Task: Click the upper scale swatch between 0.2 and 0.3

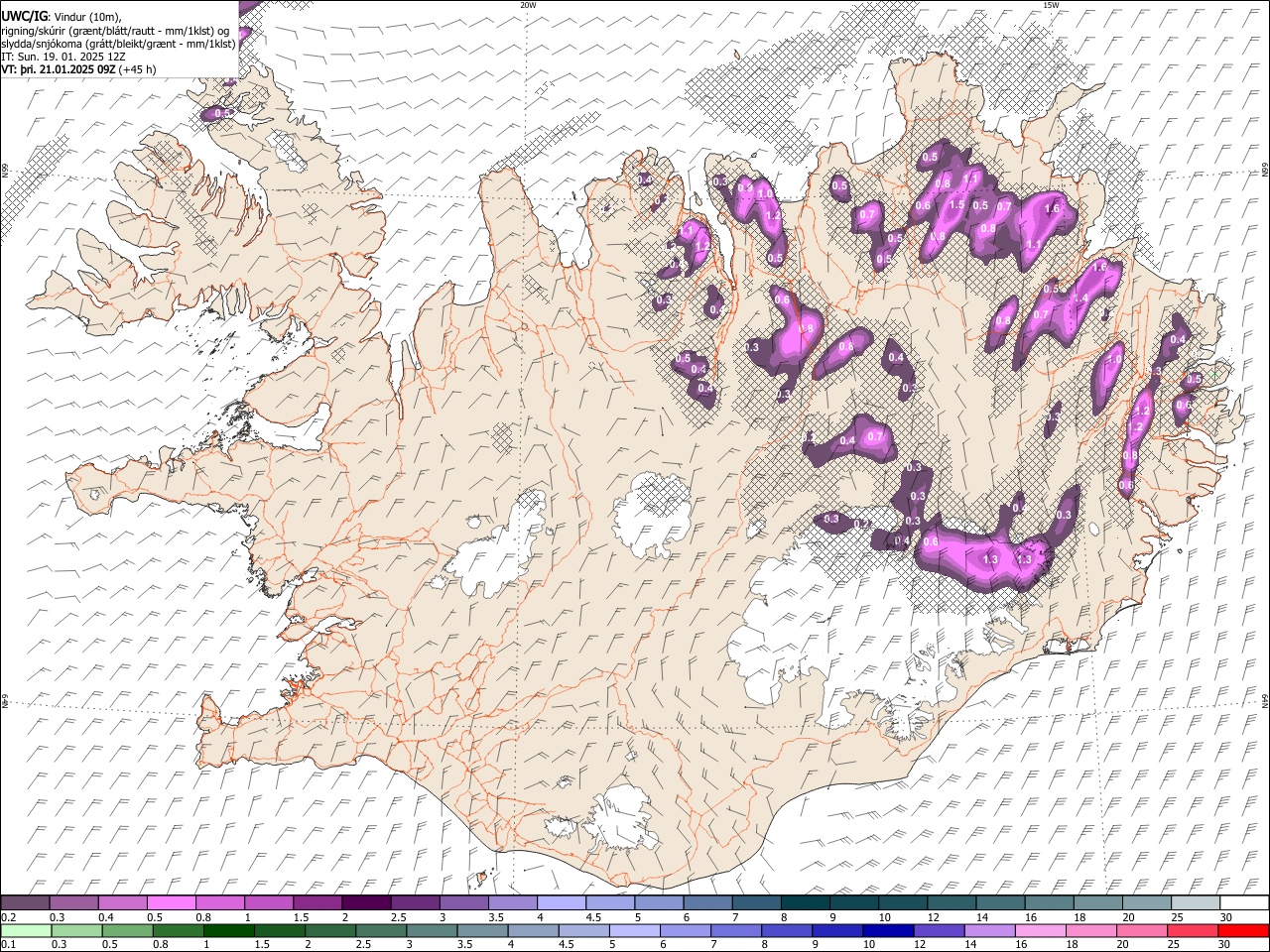Action: 25,903
